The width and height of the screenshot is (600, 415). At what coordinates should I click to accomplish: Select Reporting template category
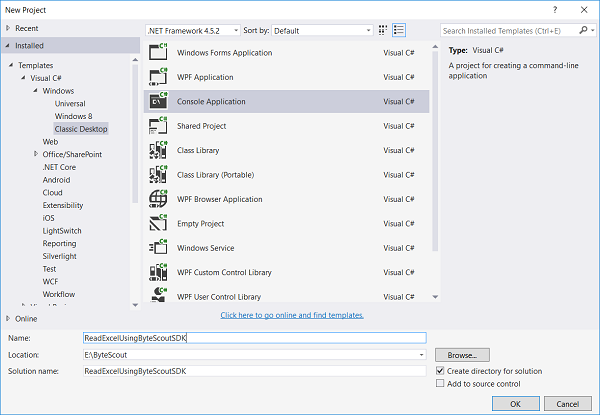click(x=59, y=243)
